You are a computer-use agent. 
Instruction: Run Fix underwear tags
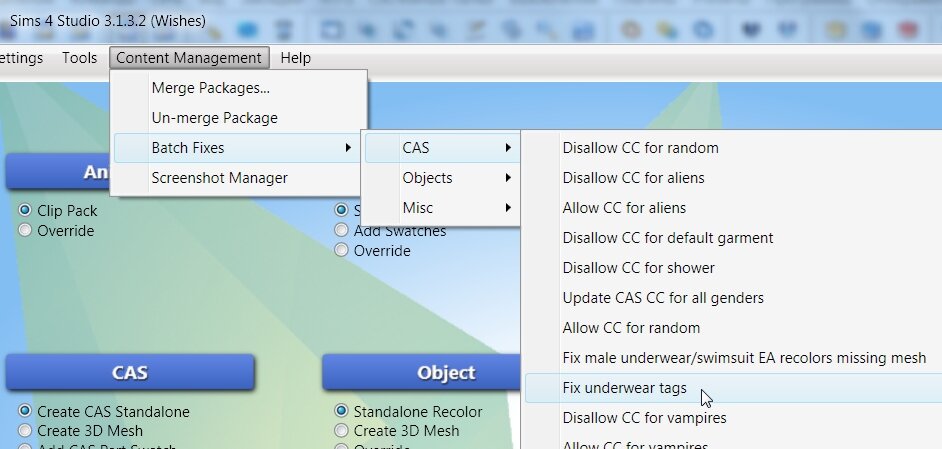(733, 388)
